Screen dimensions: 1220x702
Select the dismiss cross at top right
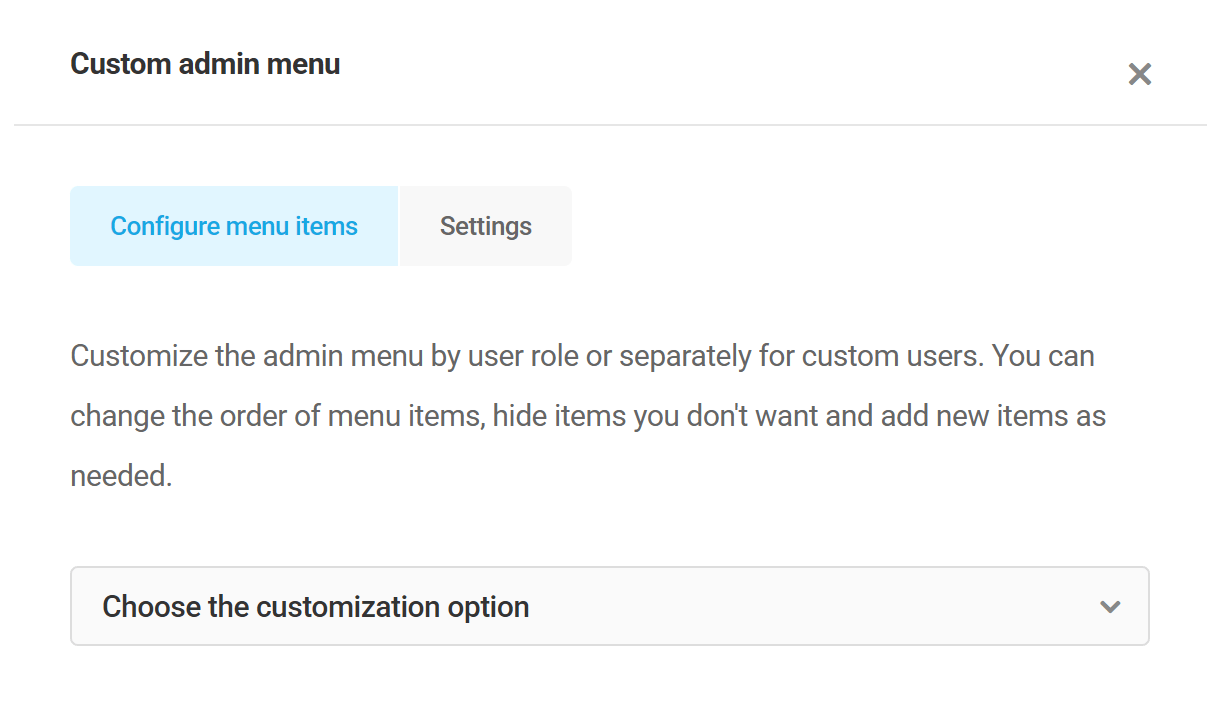point(1139,73)
